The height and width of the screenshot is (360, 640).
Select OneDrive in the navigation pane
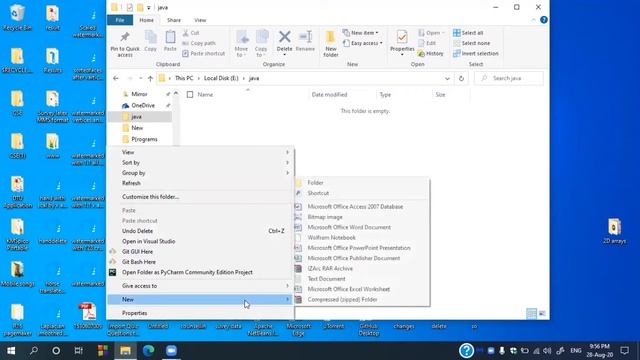(143, 105)
